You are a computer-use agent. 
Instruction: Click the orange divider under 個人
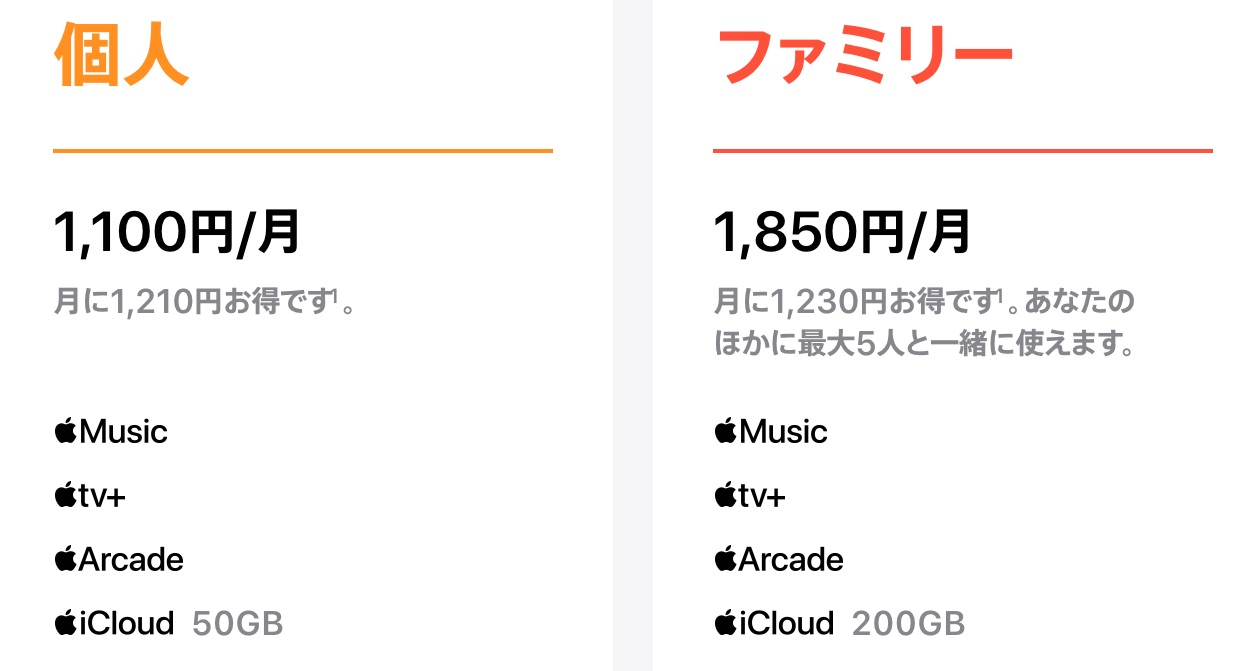(x=302, y=151)
